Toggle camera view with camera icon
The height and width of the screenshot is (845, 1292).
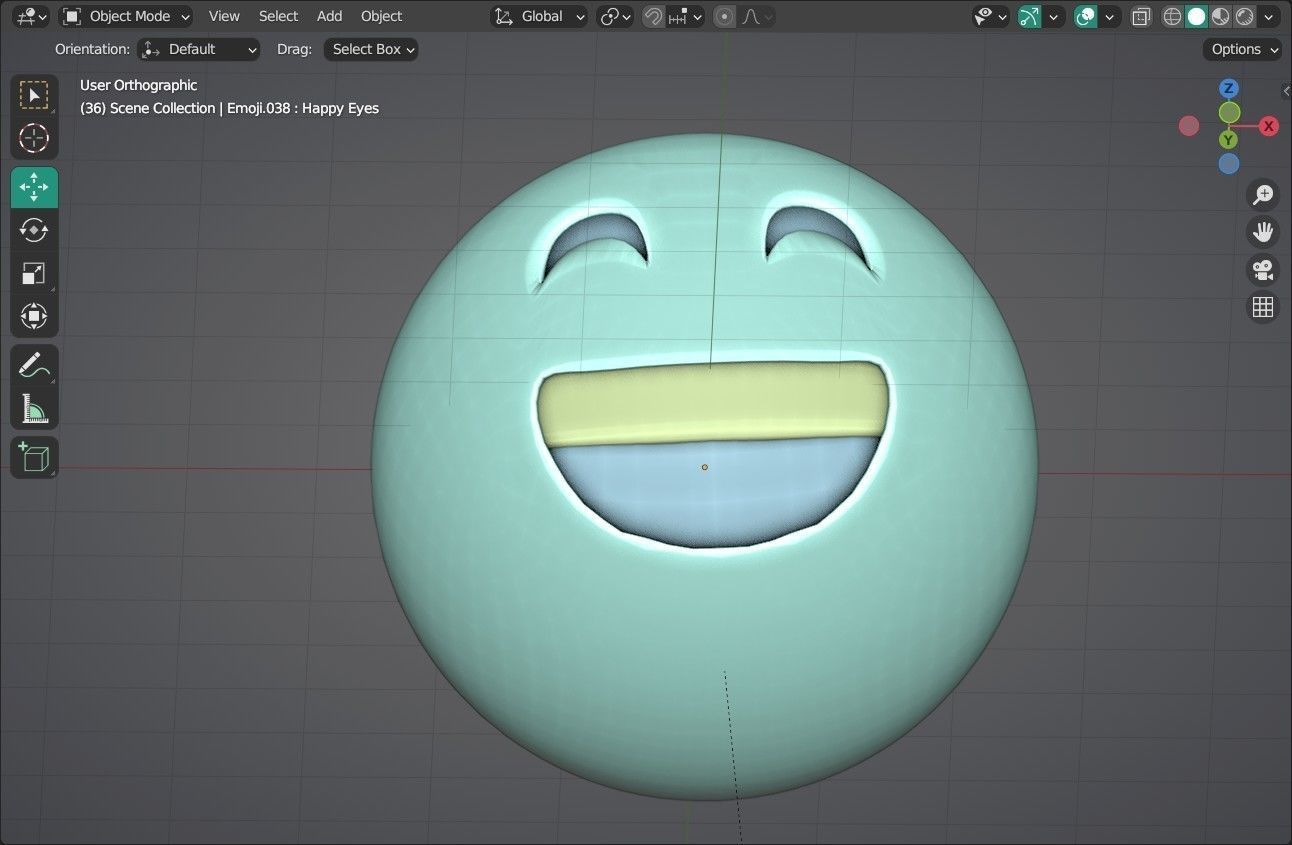(x=1263, y=270)
